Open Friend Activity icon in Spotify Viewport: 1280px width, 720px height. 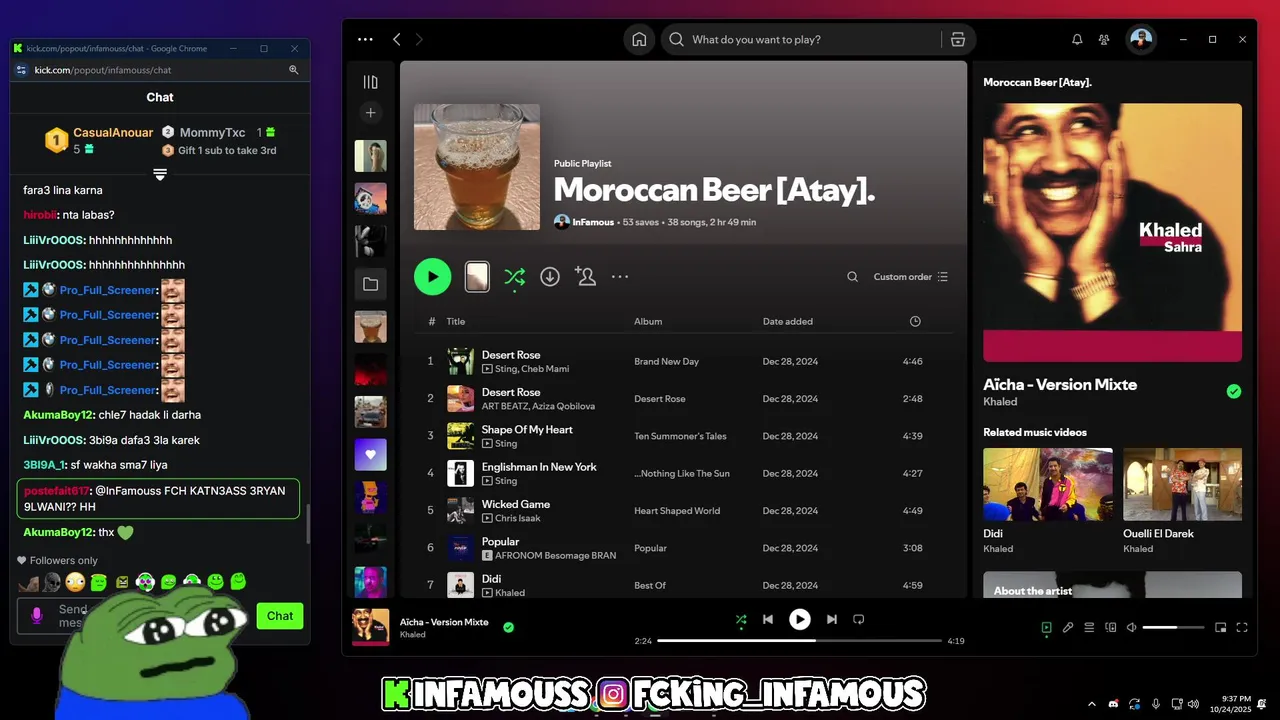(x=1104, y=40)
